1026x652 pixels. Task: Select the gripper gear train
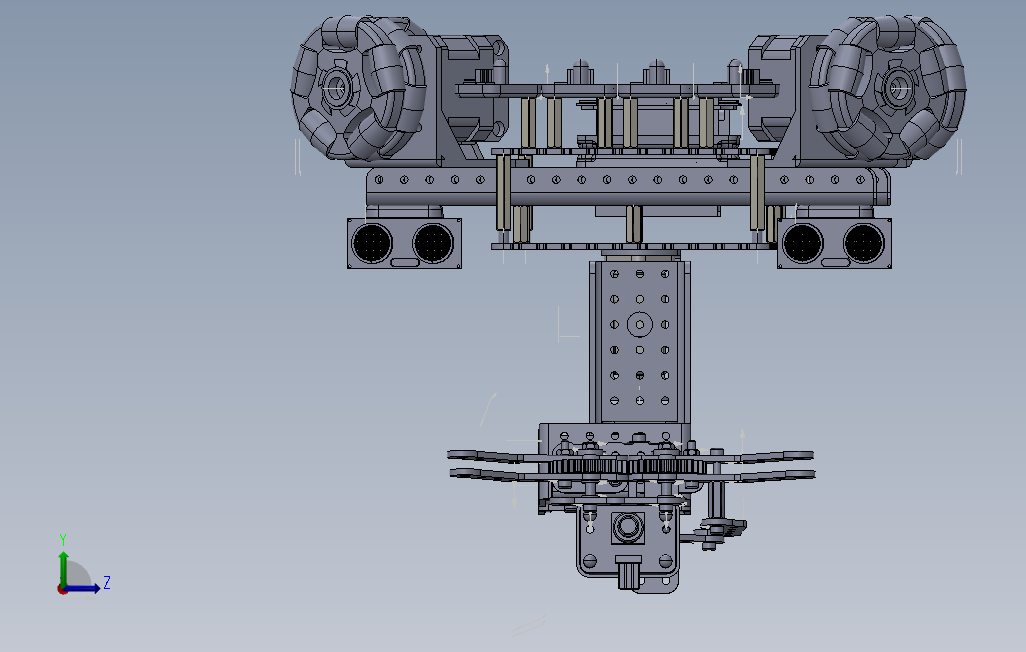click(627, 467)
